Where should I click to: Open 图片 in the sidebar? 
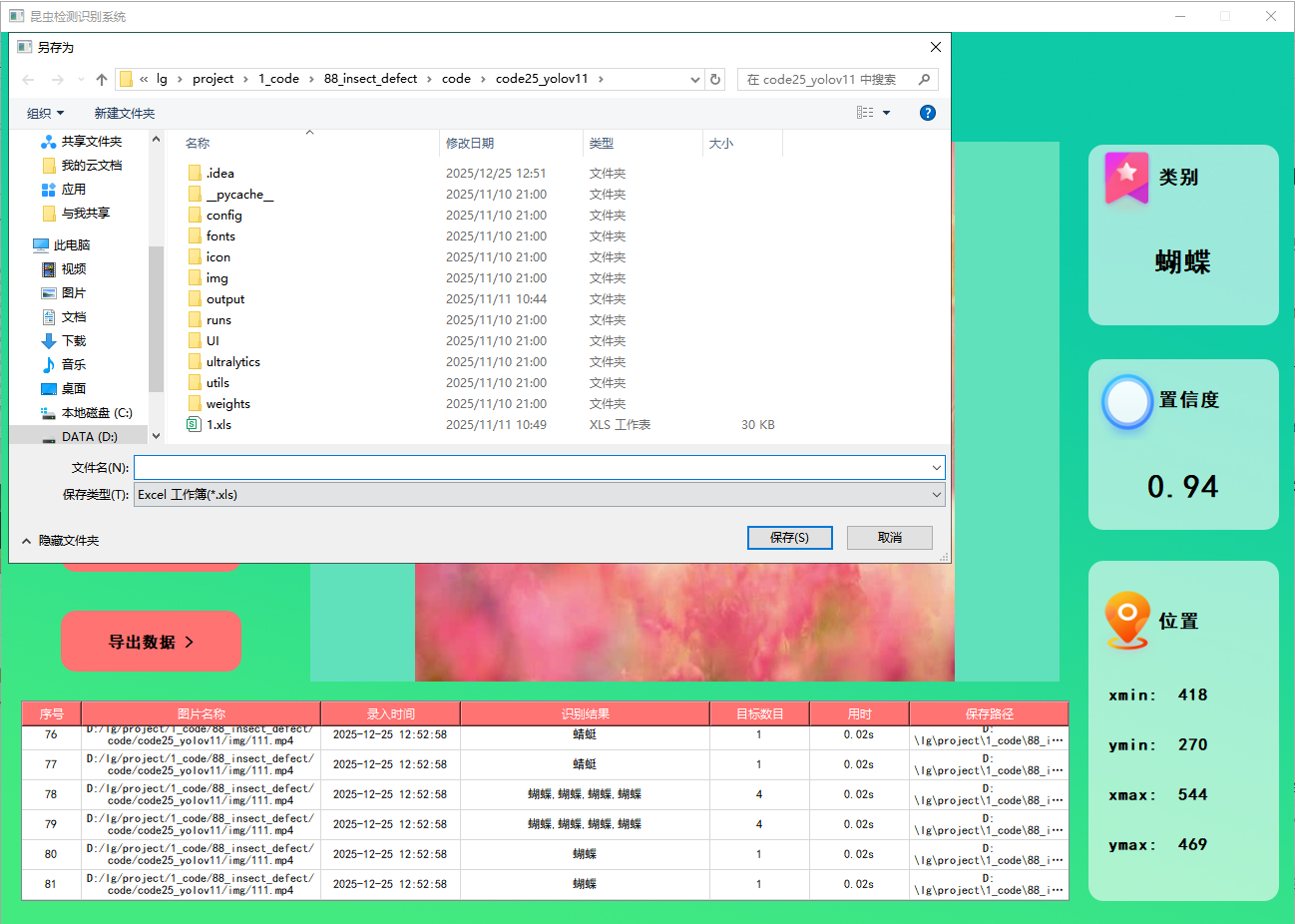pos(64,293)
